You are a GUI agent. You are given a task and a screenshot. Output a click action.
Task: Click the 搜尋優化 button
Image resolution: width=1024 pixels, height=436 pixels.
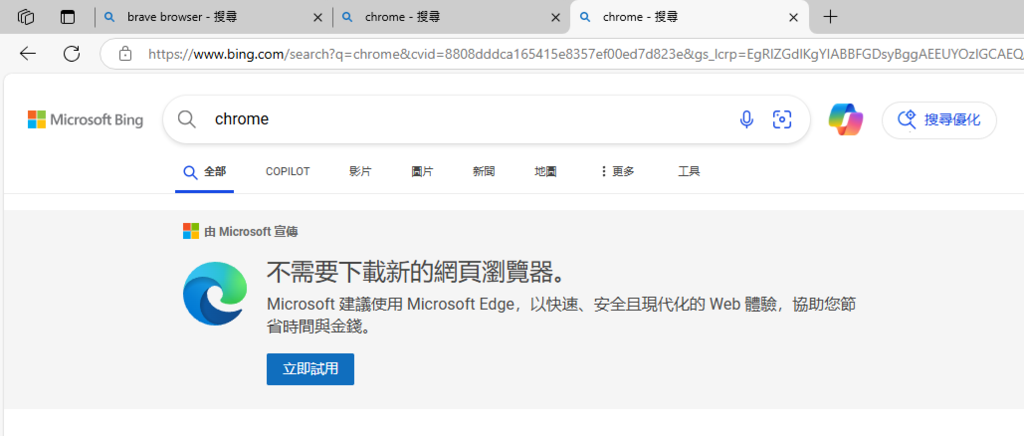939,120
